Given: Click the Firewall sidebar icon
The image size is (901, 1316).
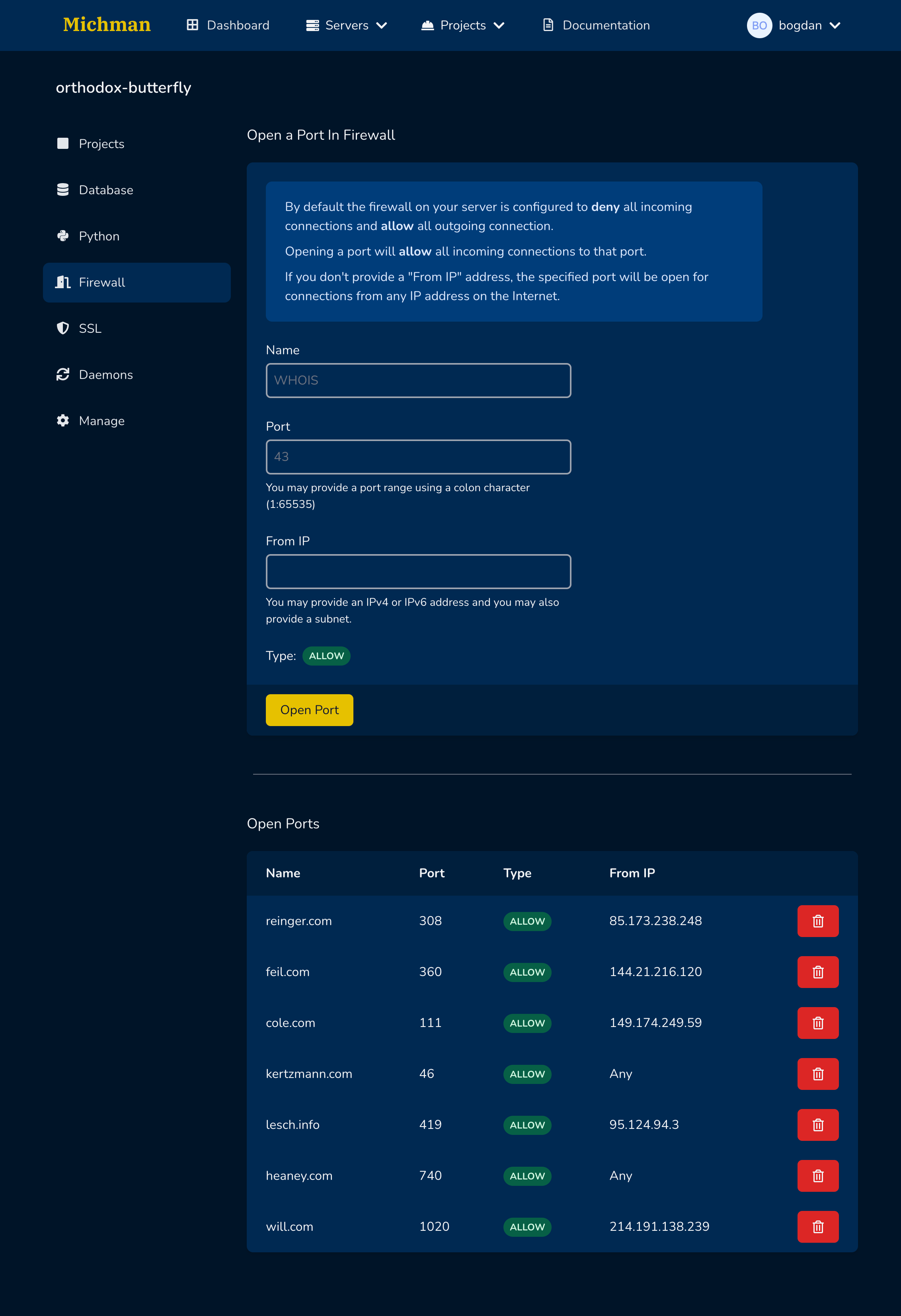Looking at the screenshot, I should click(x=63, y=282).
